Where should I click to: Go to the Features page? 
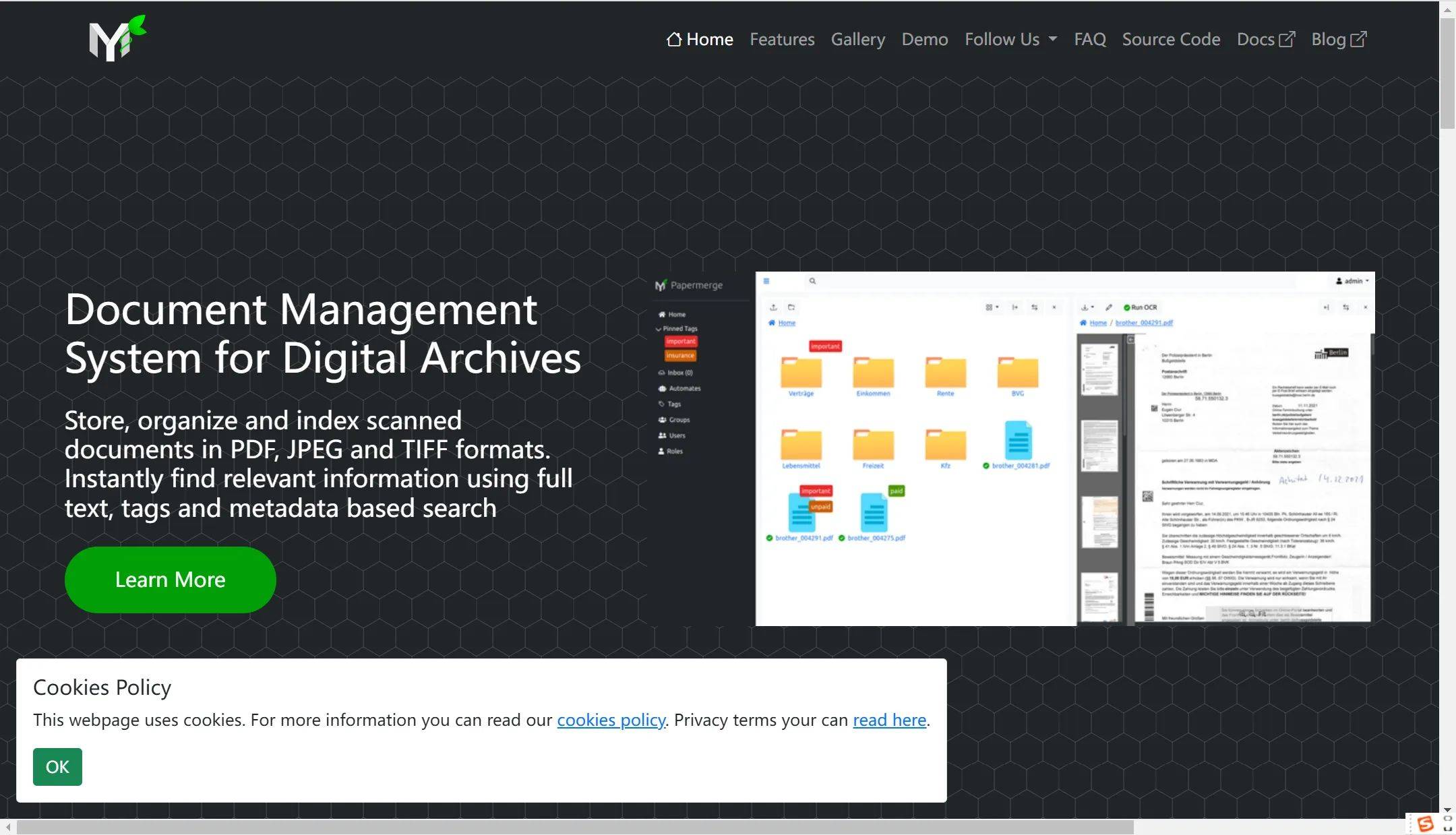point(782,39)
